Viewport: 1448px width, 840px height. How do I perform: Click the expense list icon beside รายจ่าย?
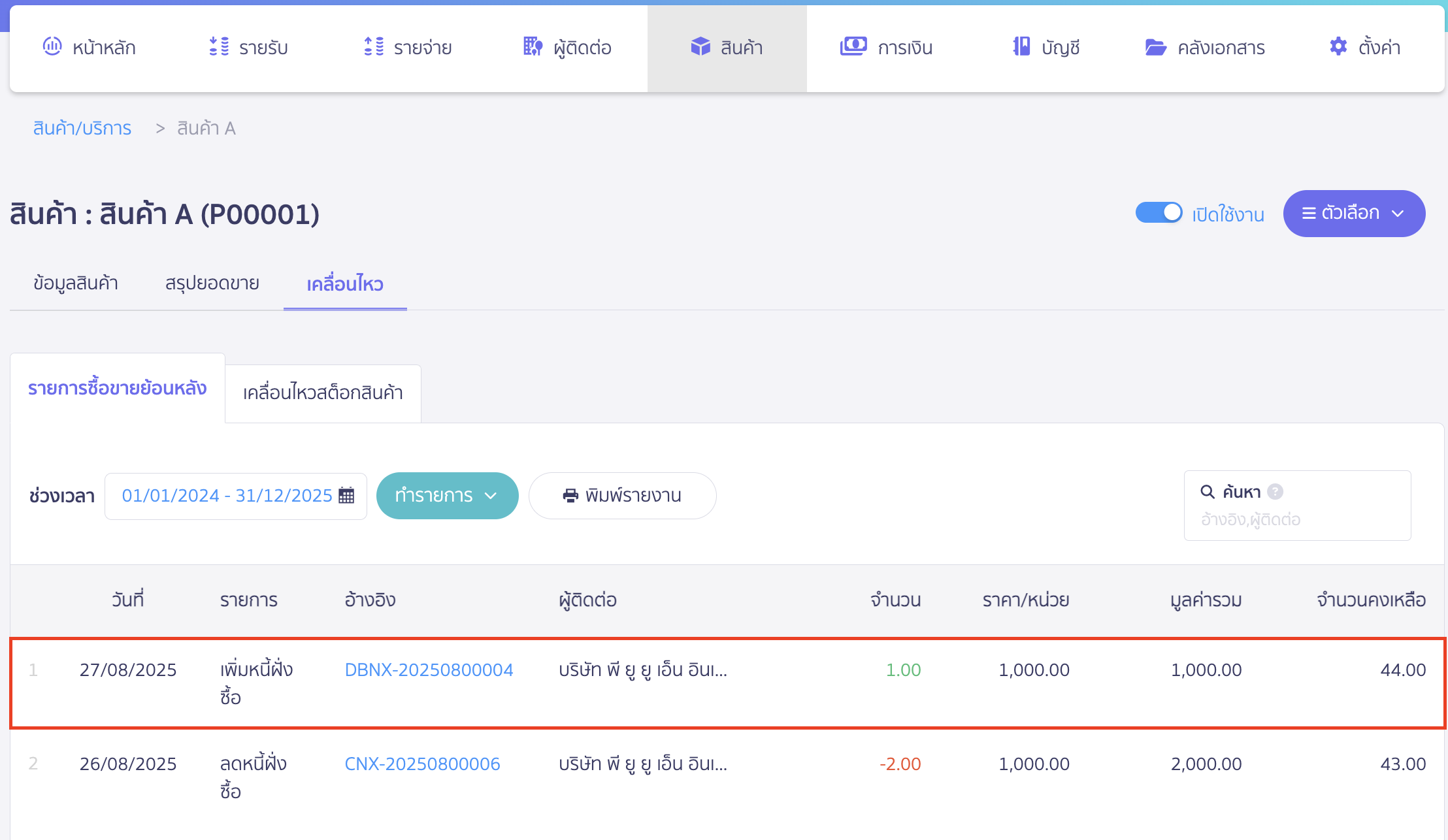(x=374, y=46)
